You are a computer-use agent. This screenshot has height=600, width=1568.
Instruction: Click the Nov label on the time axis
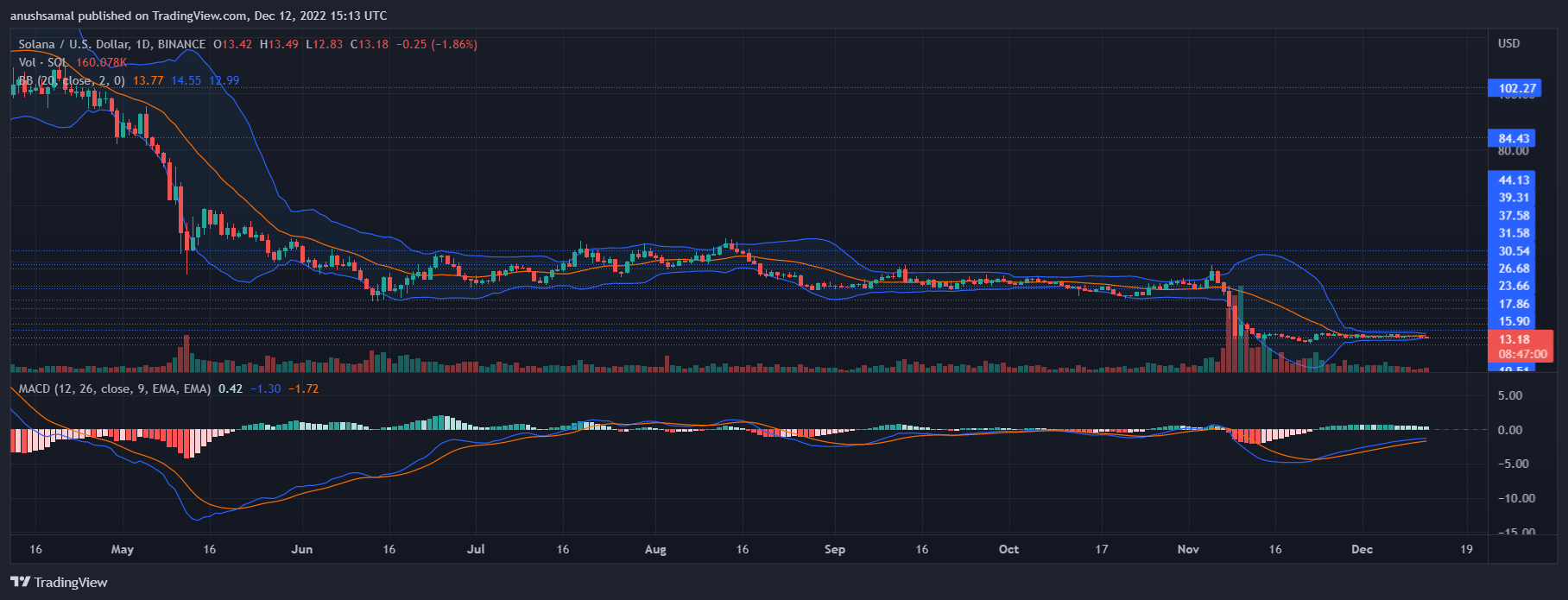1188,549
